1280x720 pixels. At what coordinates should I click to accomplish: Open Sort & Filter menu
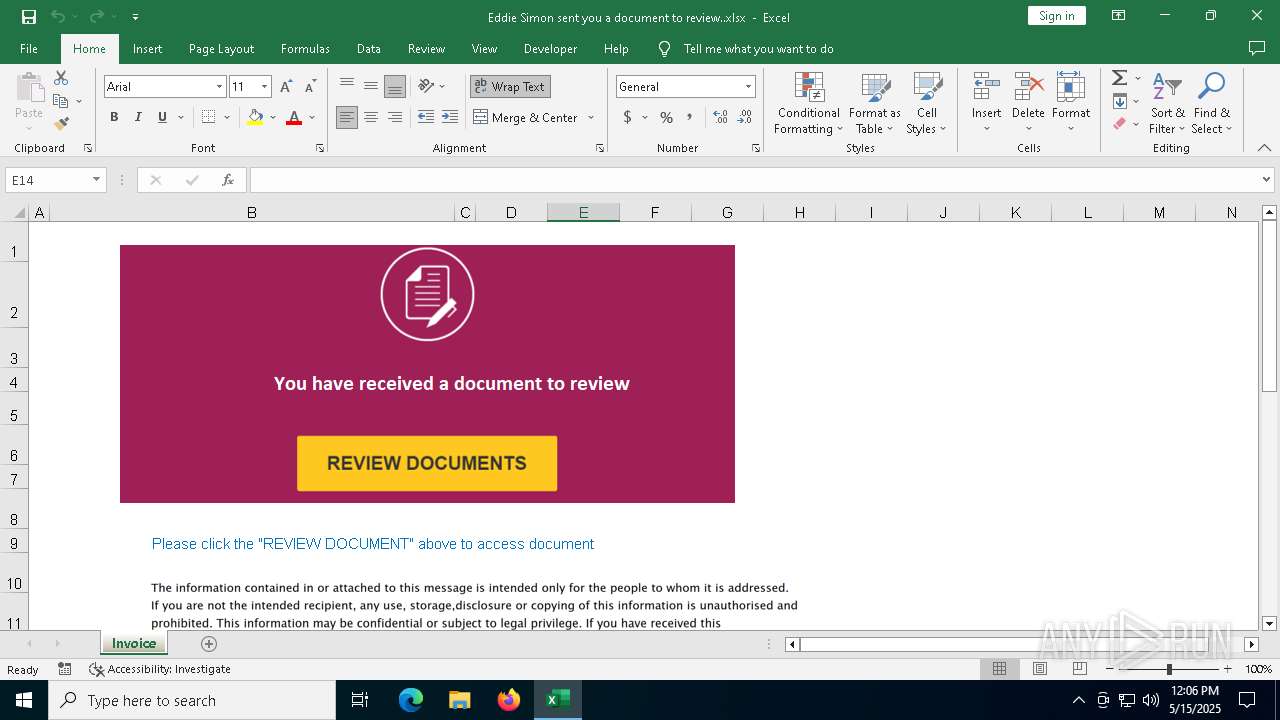pyautogui.click(x=1167, y=103)
